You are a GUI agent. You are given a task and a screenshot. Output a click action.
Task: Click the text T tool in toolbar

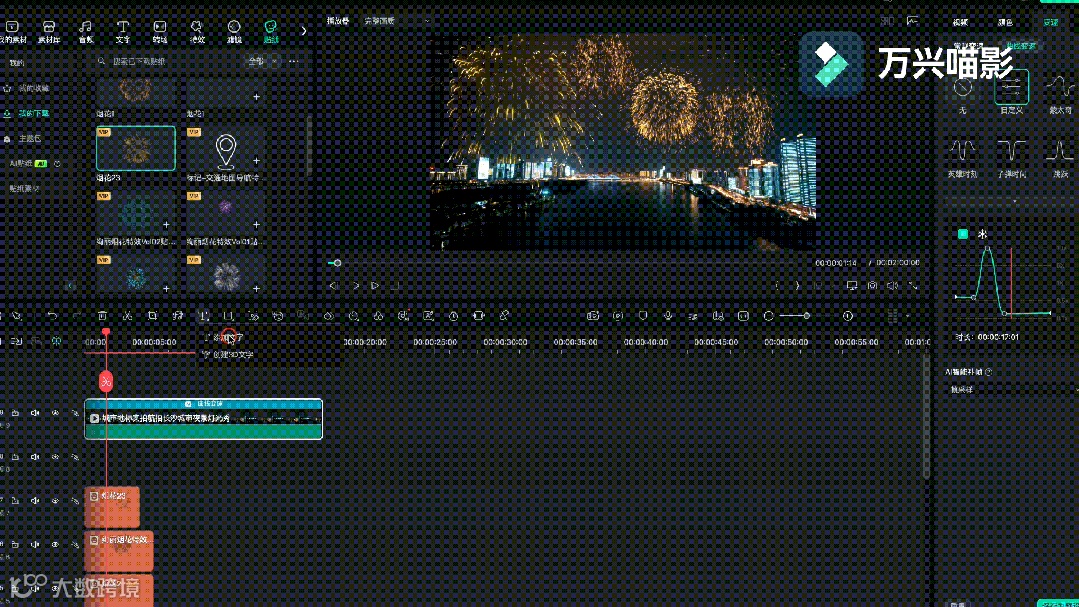204,316
